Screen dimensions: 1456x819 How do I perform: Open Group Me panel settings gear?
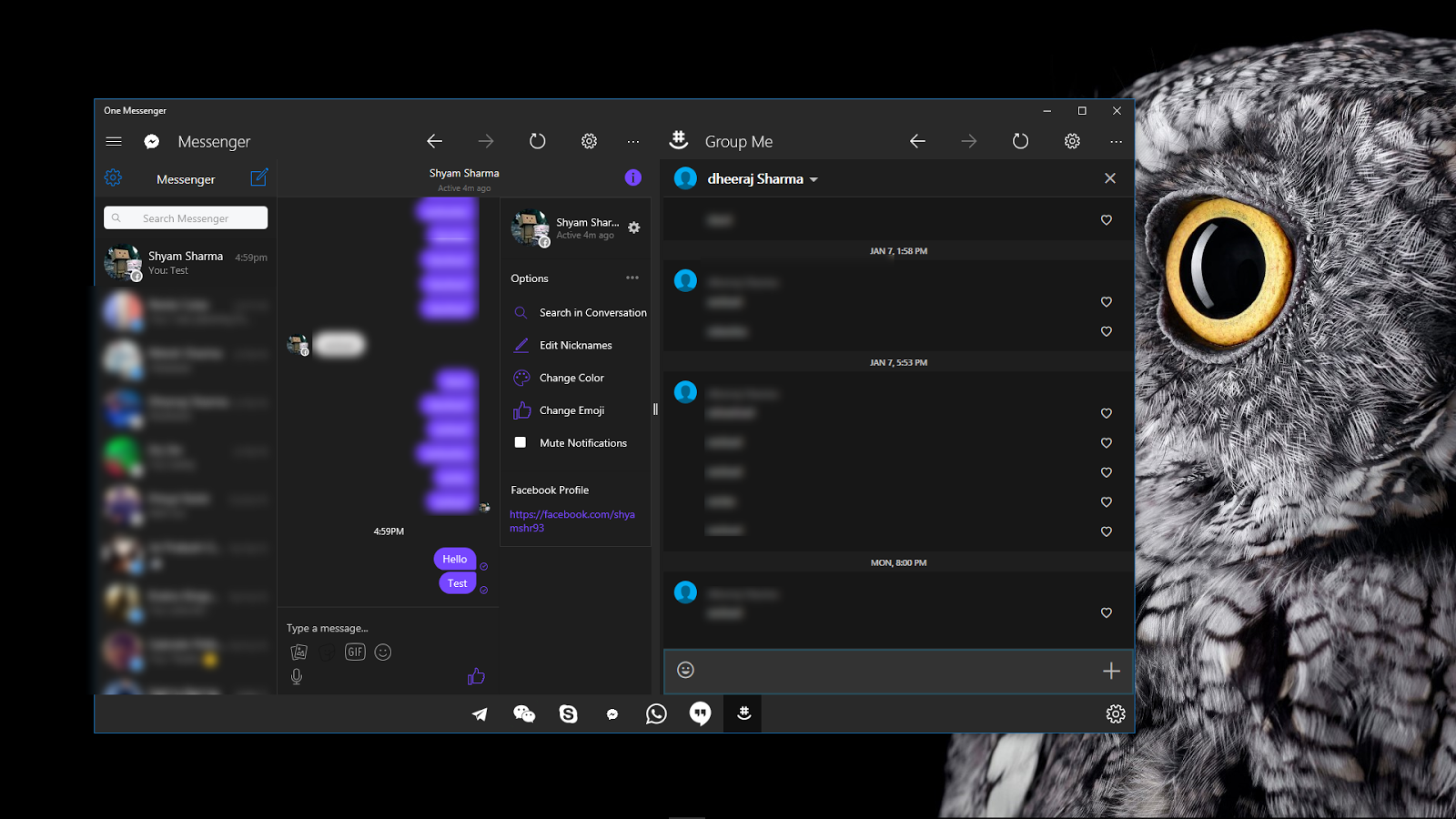1072,141
